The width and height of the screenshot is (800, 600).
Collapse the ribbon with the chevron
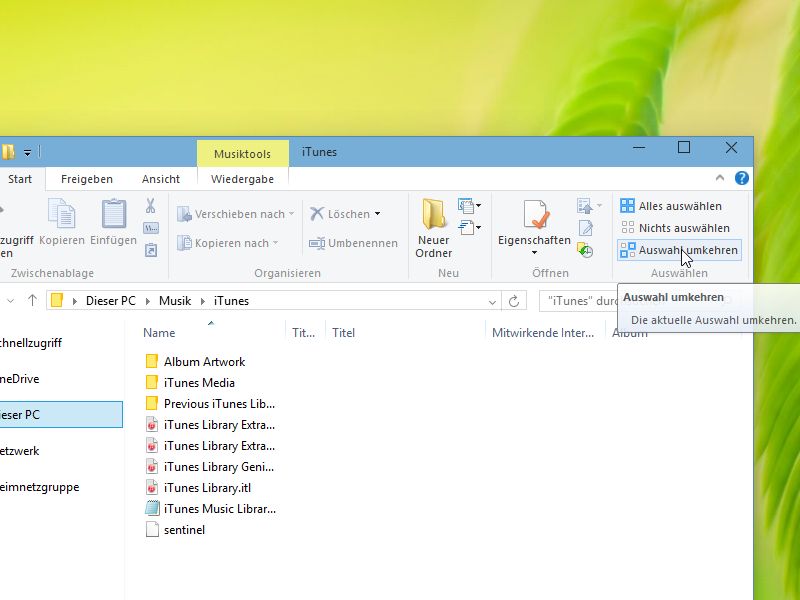[x=720, y=178]
